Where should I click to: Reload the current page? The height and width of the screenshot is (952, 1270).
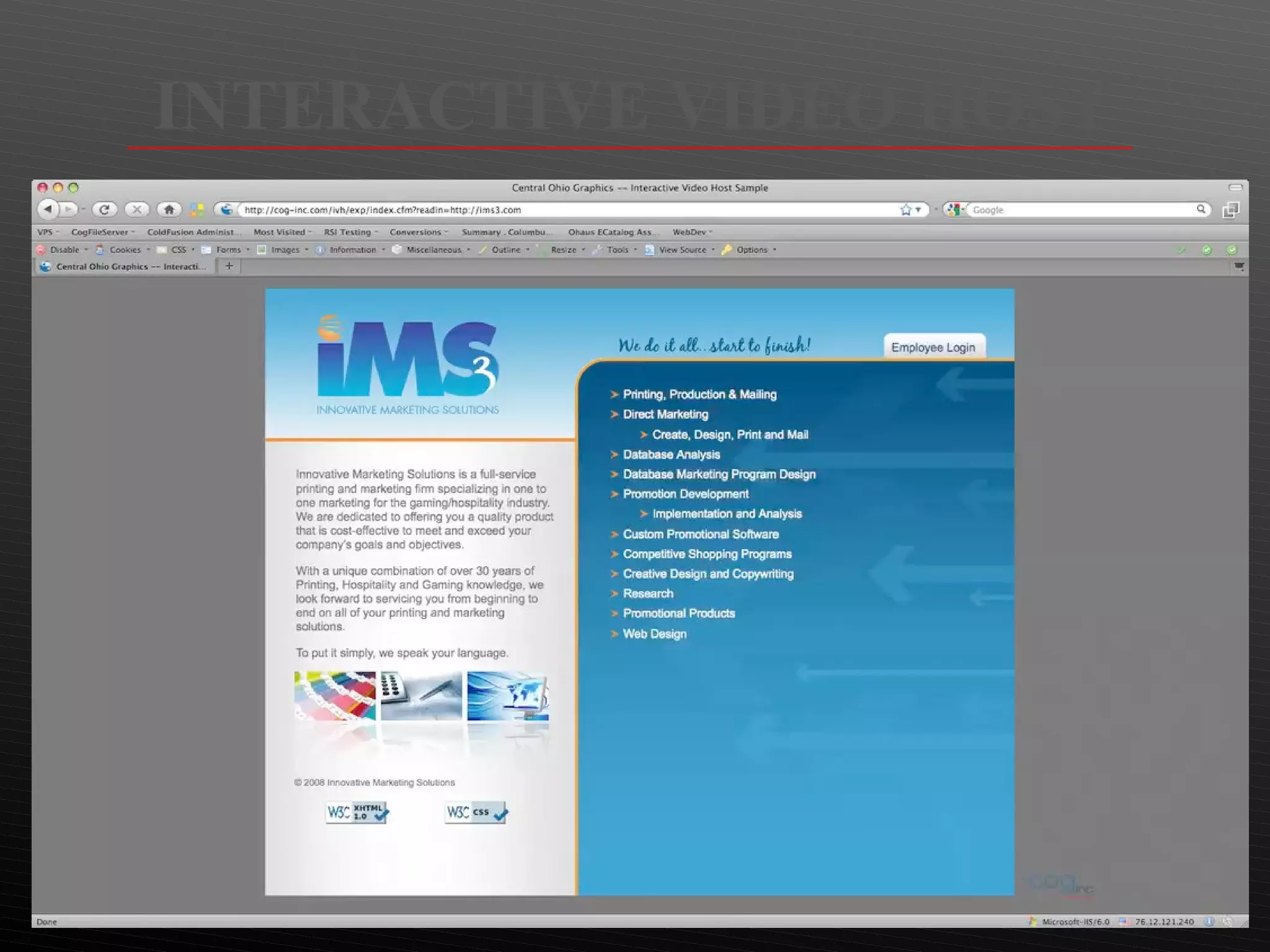[104, 209]
